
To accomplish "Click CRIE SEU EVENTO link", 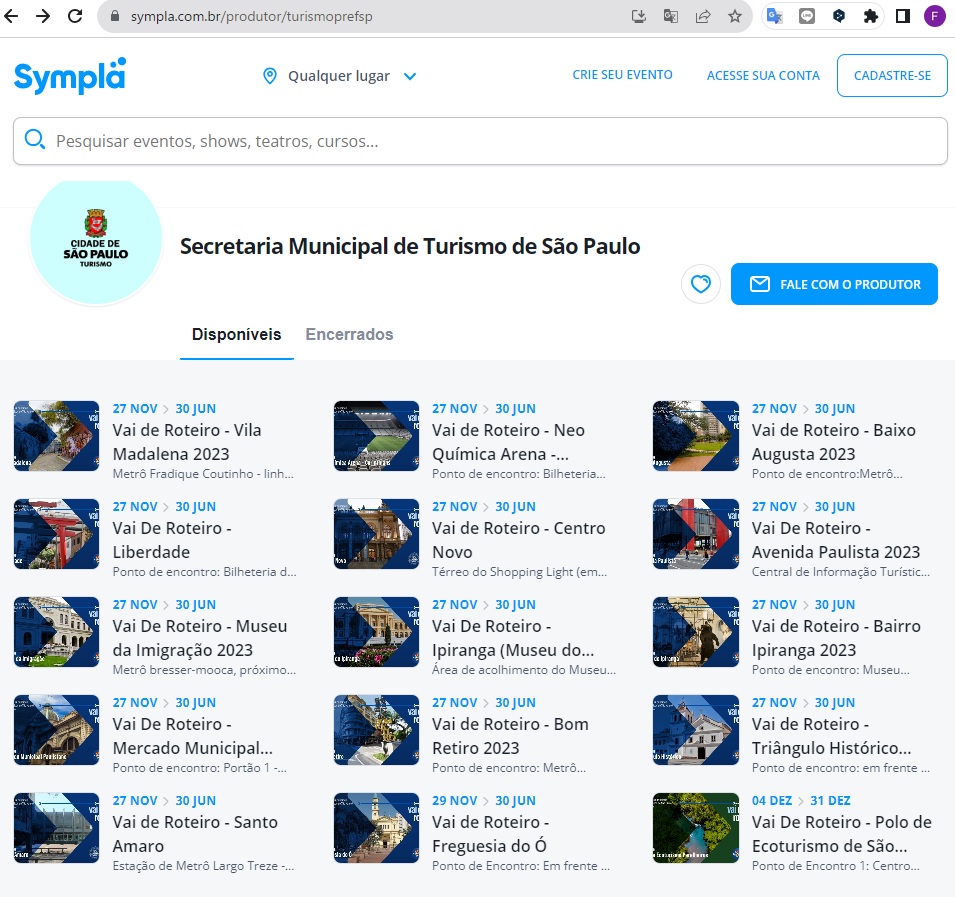I will (x=622, y=75).
